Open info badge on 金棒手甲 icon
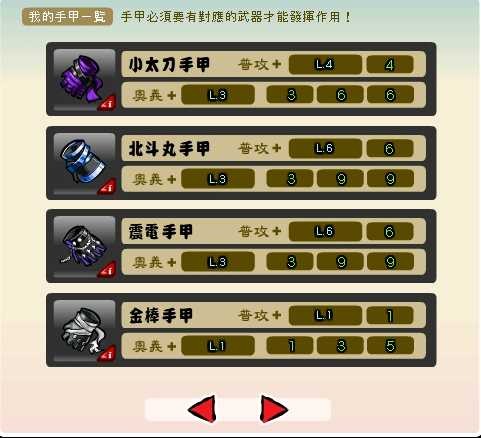Viewport: 481px width, 438px height. point(107,354)
